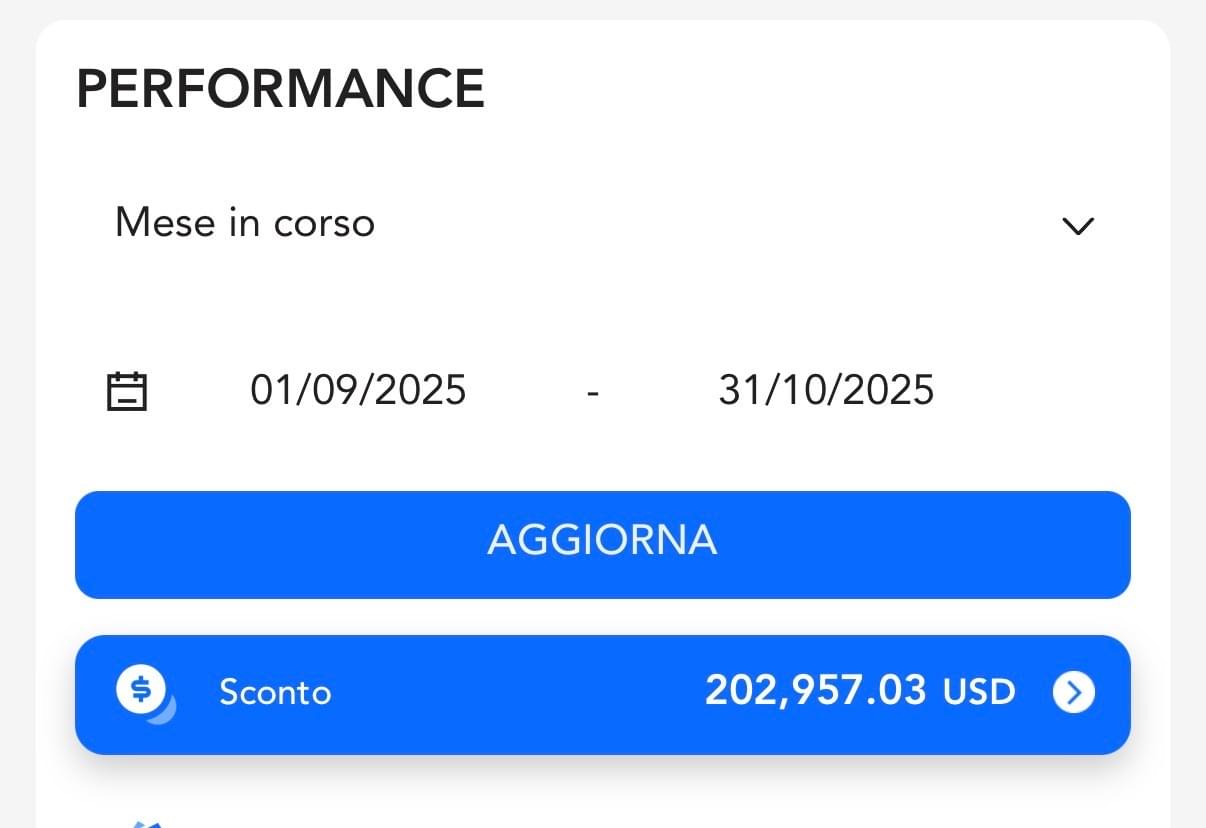Expand the period selector chevron
This screenshot has width=1206, height=828.
[1077, 226]
